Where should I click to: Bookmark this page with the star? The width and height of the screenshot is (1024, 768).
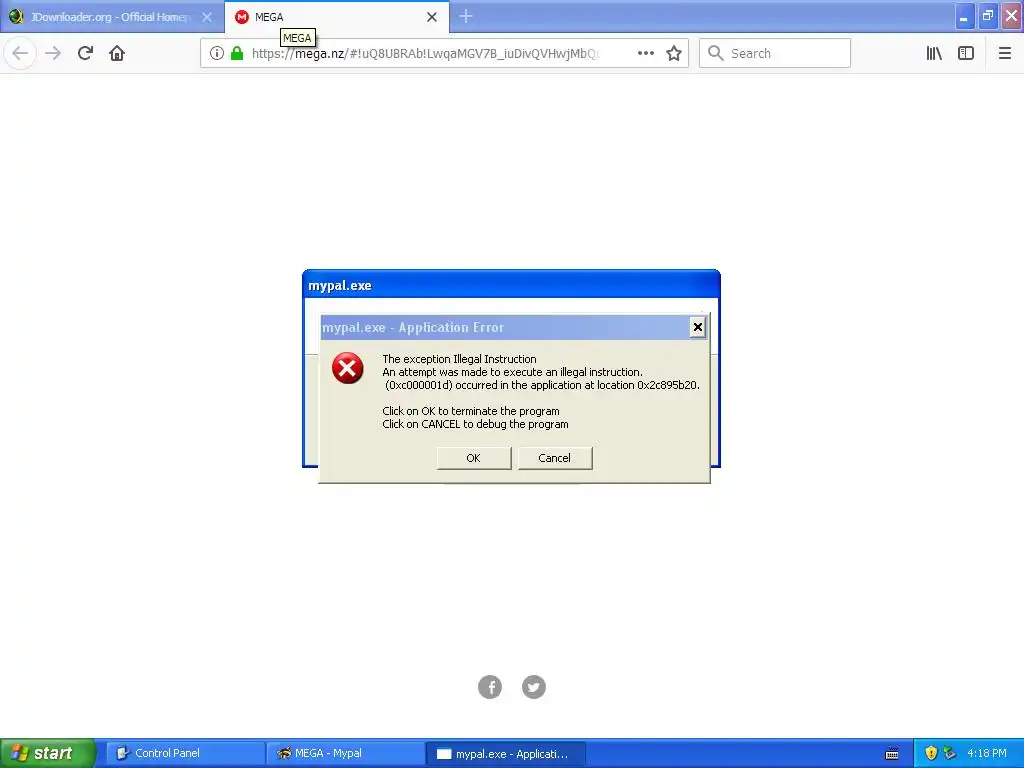(674, 54)
